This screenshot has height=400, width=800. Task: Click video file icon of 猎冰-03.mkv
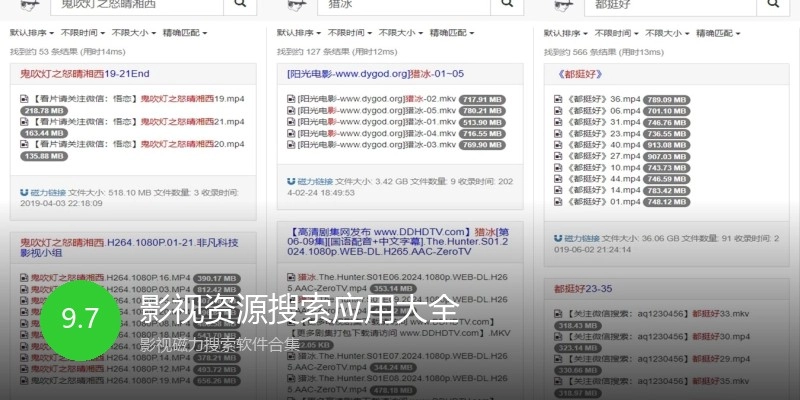(291, 145)
